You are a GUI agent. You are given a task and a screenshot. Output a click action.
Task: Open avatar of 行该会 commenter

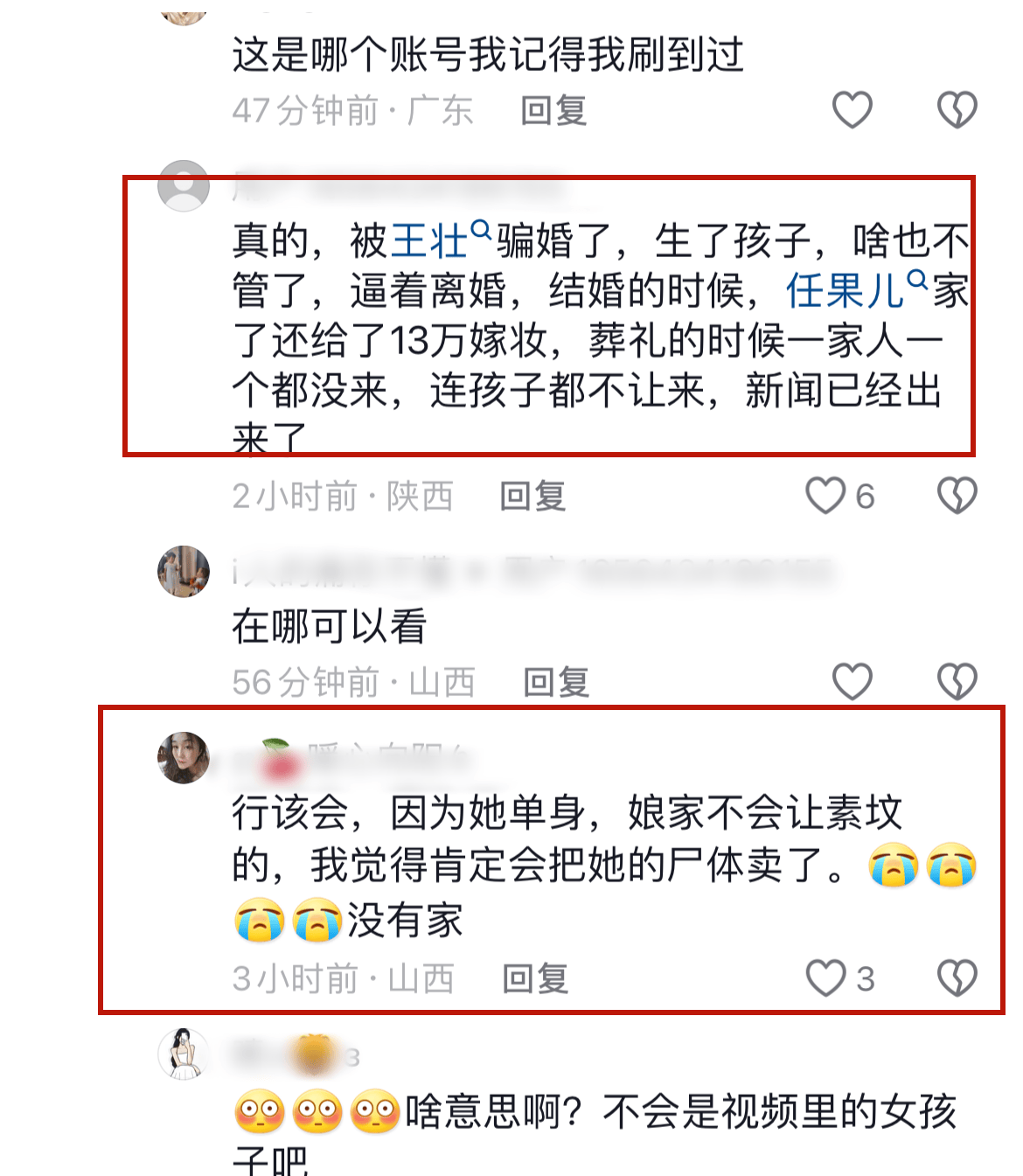point(184,758)
